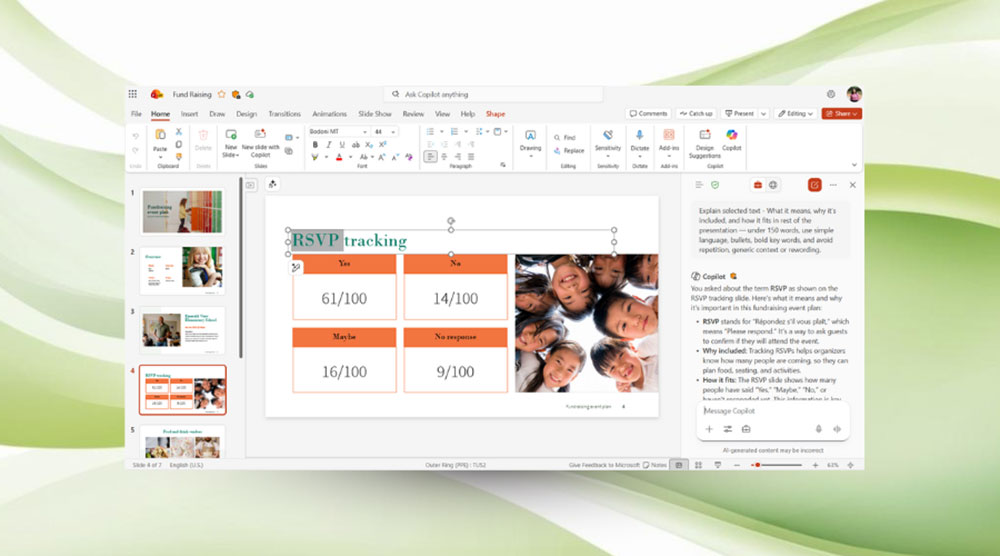Click the Comments button
Screen dimensions: 1000x556
click(x=649, y=113)
